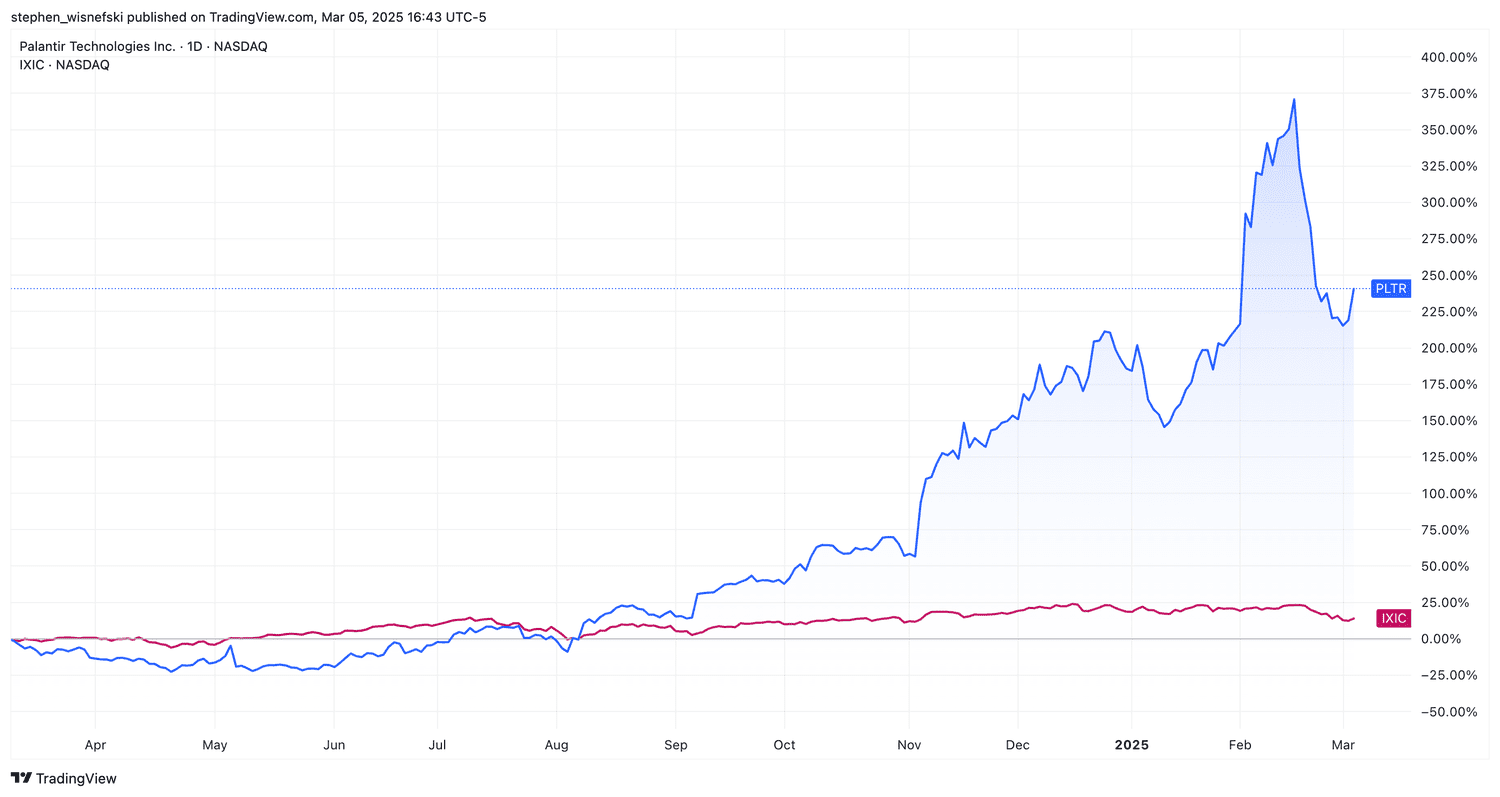Click the Palantir Technologies Inc. legend title
The image size is (1500, 797).
(143, 47)
